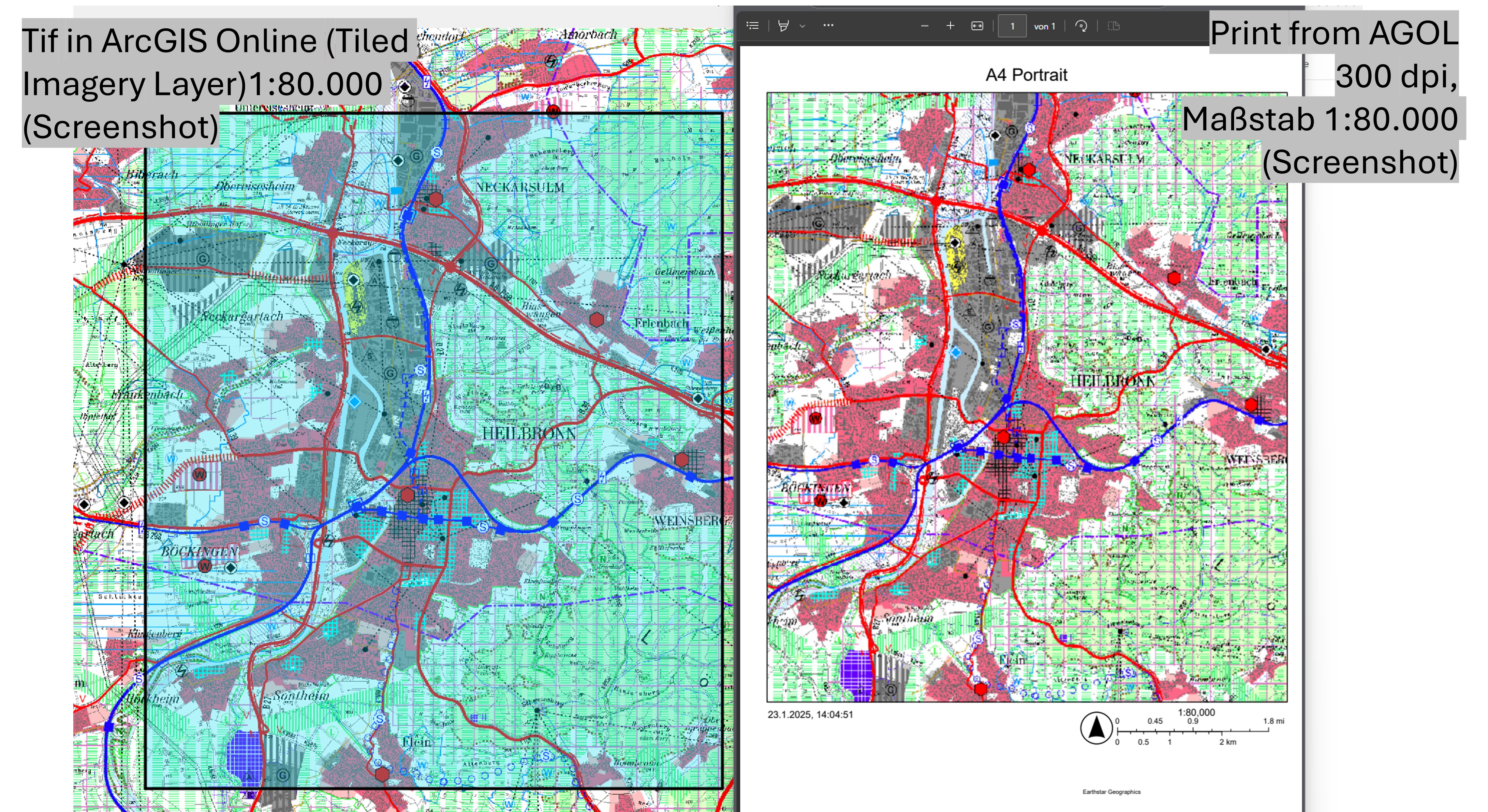Image resolution: width=1488 pixels, height=812 pixels.
Task: Select the highlighter tool in PDF toolbar
Action: [x=783, y=25]
